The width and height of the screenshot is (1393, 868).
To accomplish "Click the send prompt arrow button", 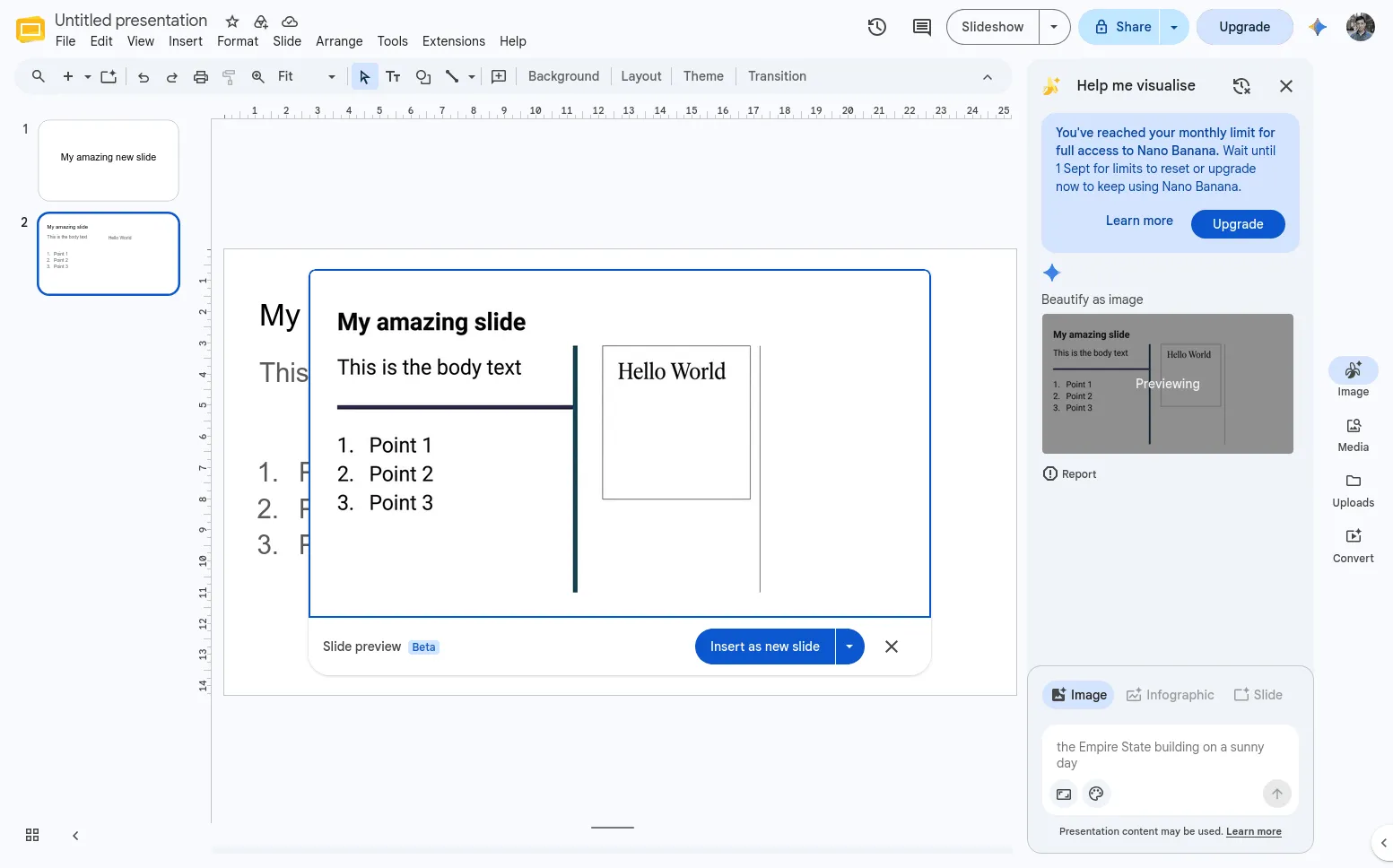I will pyautogui.click(x=1277, y=794).
